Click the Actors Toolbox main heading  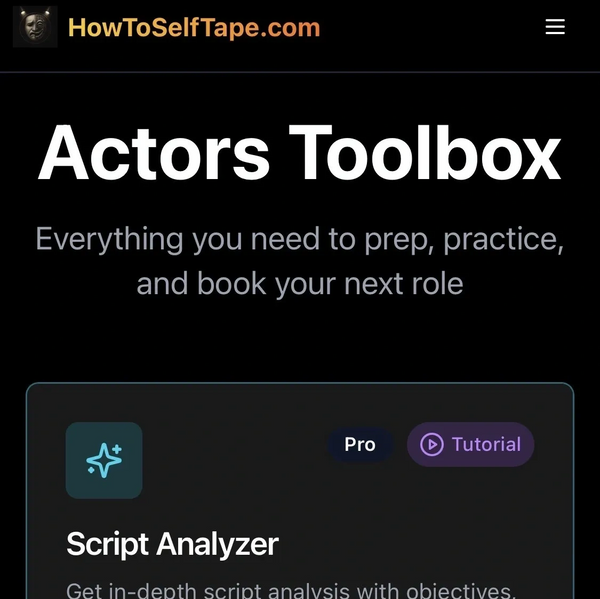point(300,152)
